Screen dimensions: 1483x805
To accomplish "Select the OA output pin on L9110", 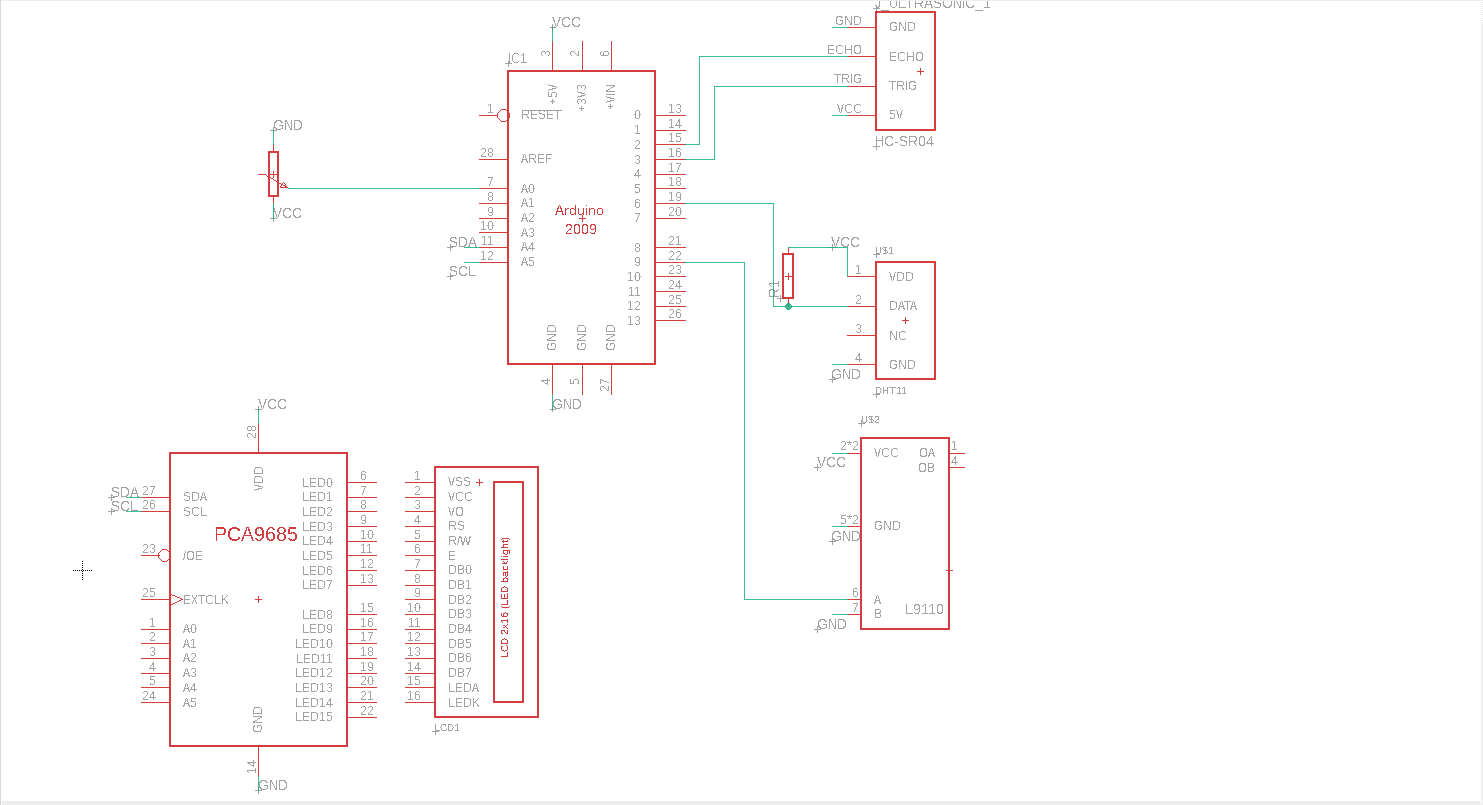I will (x=927, y=453).
